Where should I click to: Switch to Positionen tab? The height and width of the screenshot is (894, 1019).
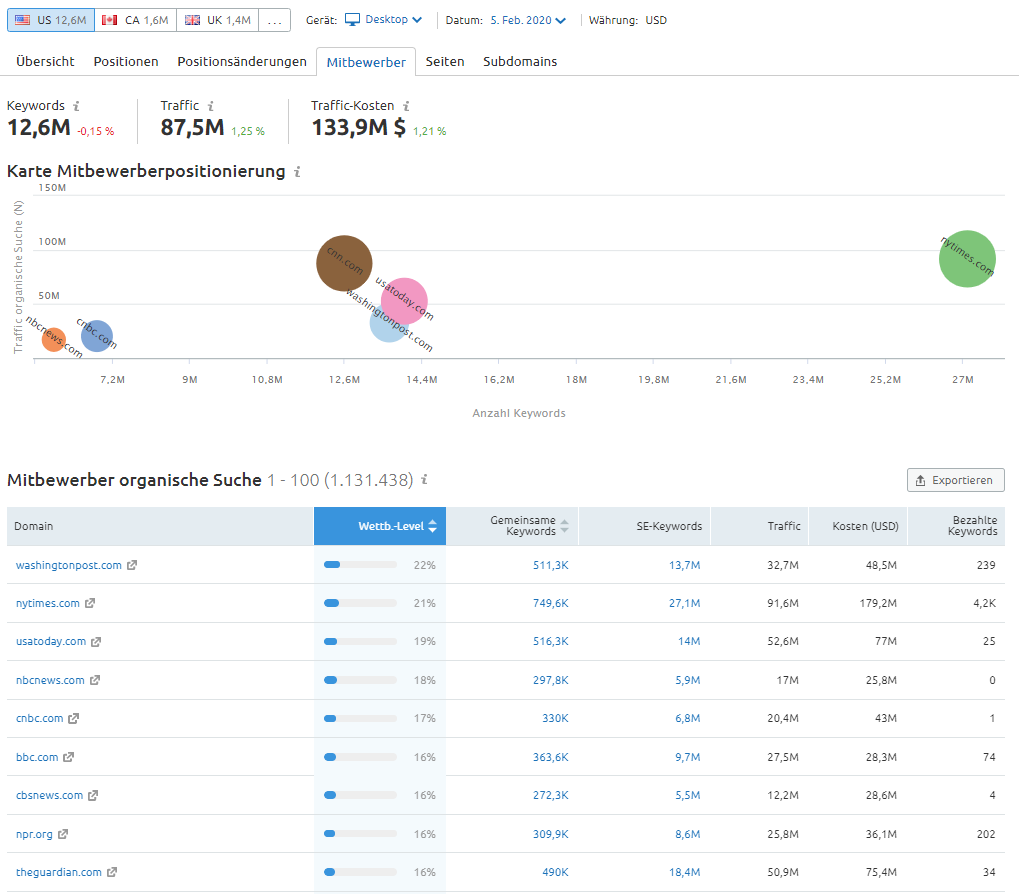(x=126, y=62)
